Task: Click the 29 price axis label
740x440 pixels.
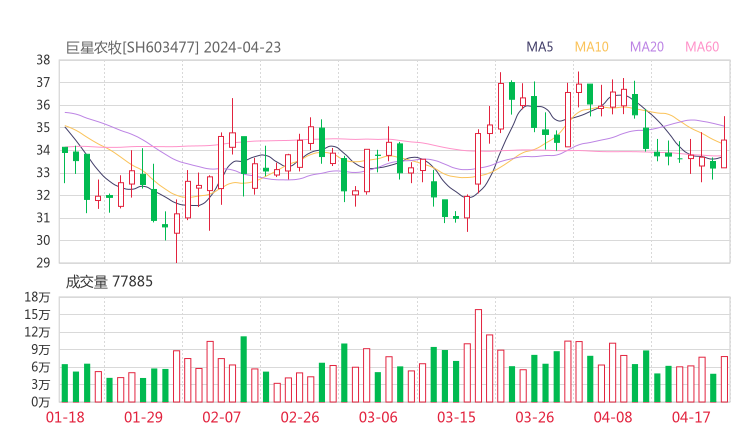Action: pyautogui.click(x=43, y=263)
